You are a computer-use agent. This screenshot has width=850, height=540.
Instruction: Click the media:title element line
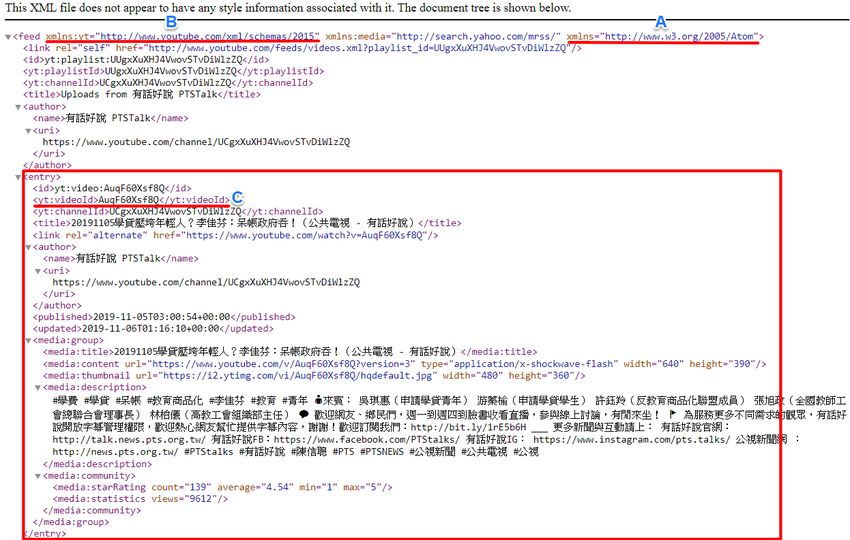290,352
